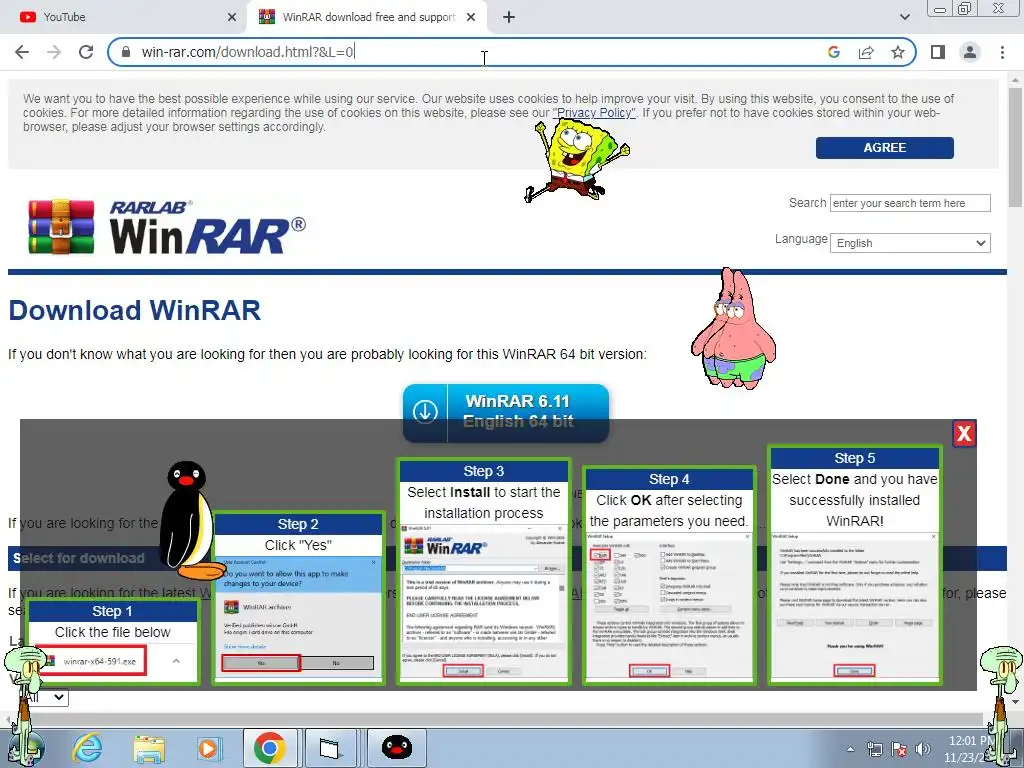Close the YouTube tab
Screen dimensions: 1024x768
[x=232, y=17]
